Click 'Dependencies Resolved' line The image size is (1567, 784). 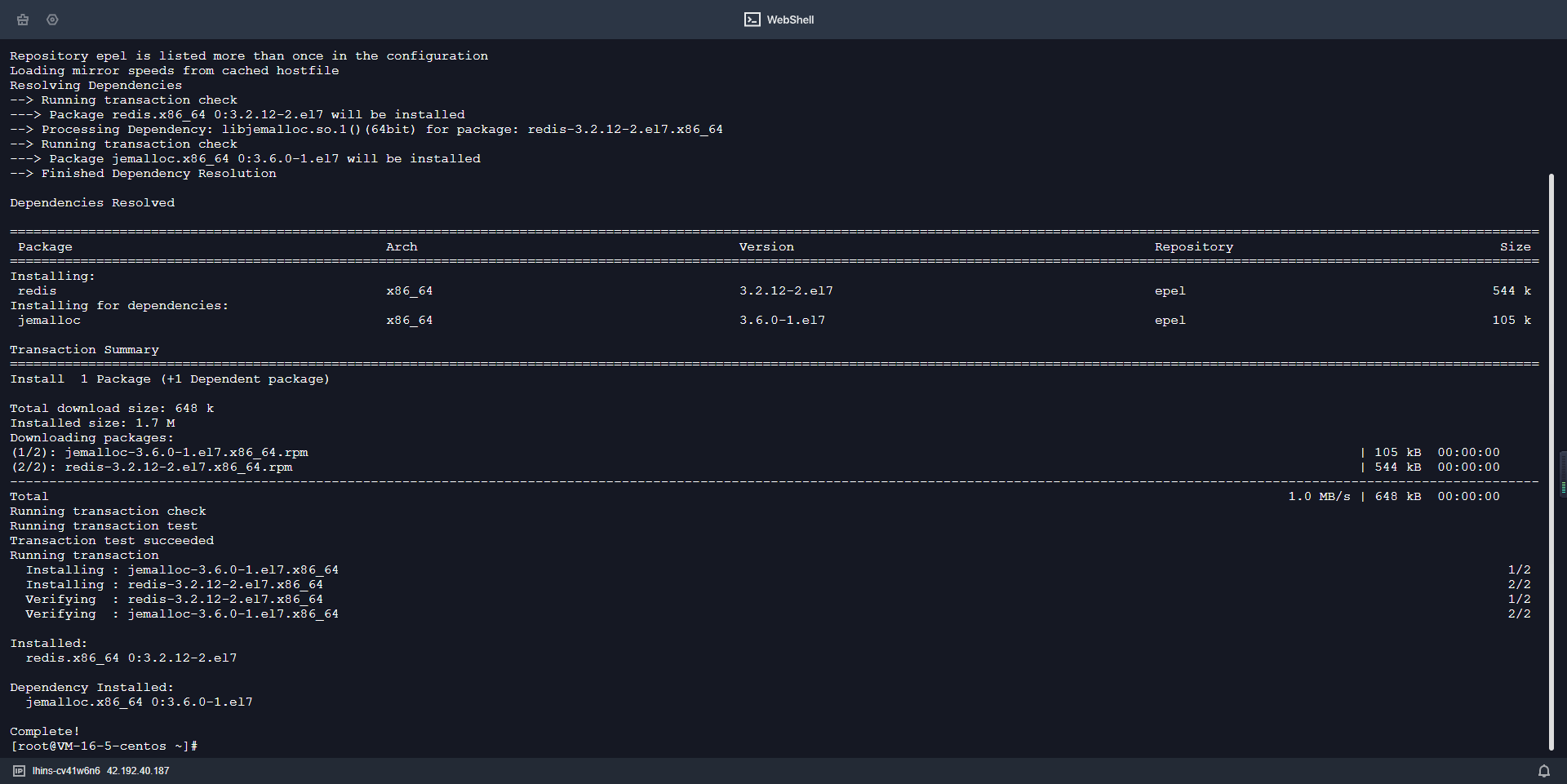pos(92,203)
